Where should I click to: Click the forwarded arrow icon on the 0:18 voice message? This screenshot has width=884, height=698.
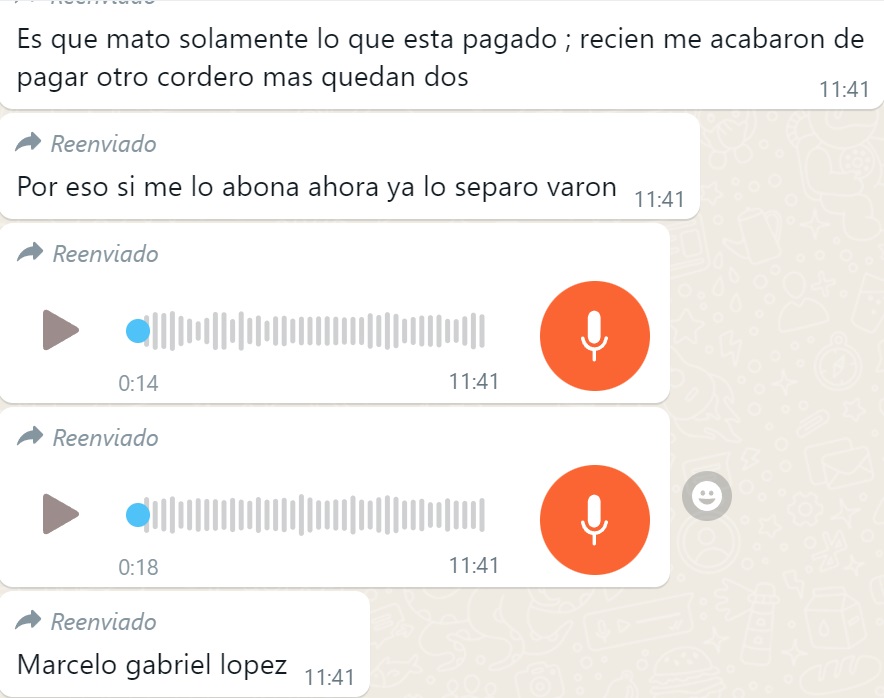tap(30, 436)
